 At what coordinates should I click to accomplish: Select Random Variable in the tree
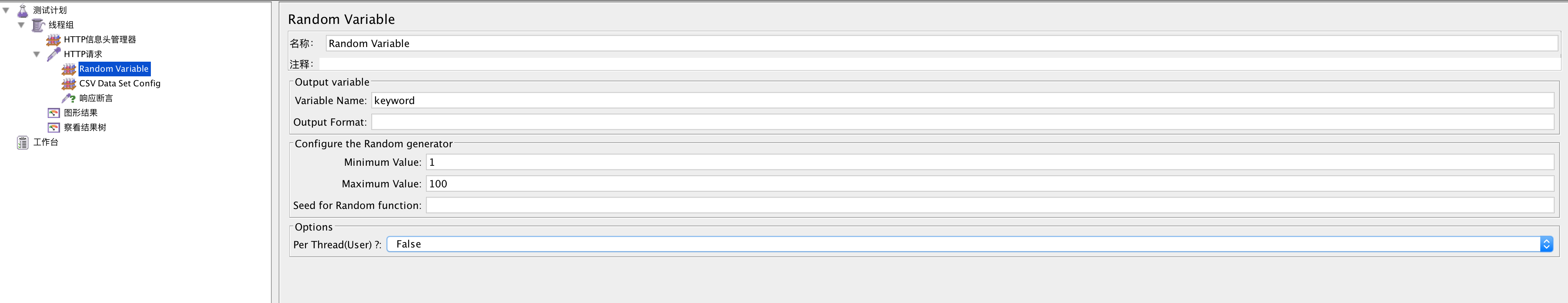114,69
